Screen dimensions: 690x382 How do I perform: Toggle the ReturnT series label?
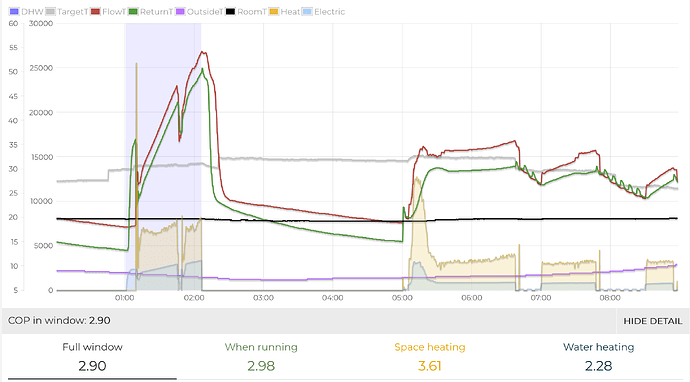156,12
